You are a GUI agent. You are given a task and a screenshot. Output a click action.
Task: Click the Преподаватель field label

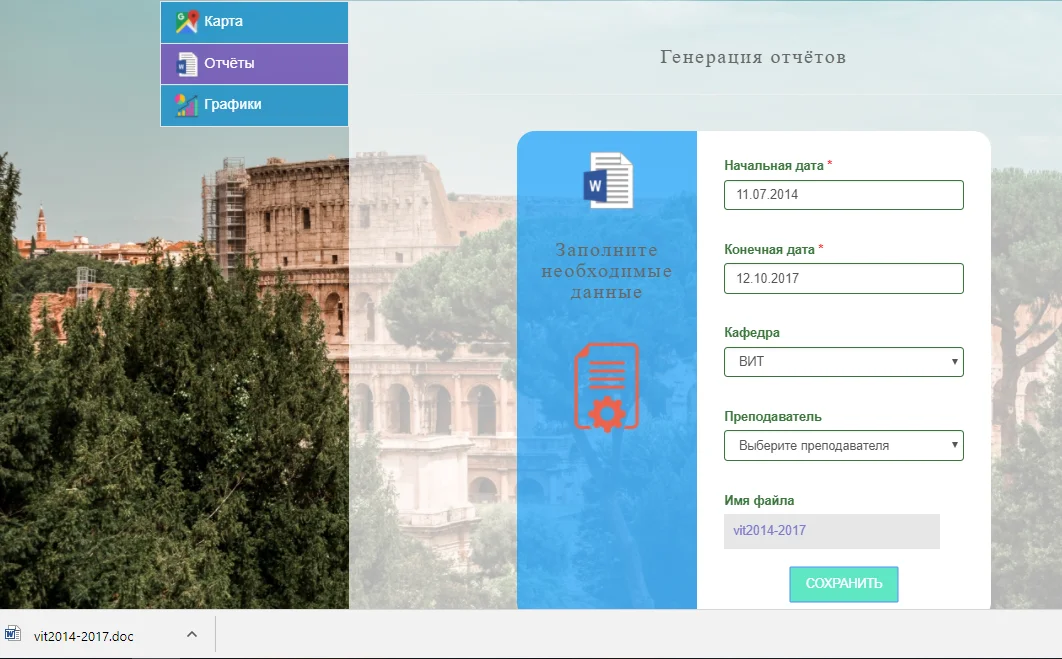point(772,417)
